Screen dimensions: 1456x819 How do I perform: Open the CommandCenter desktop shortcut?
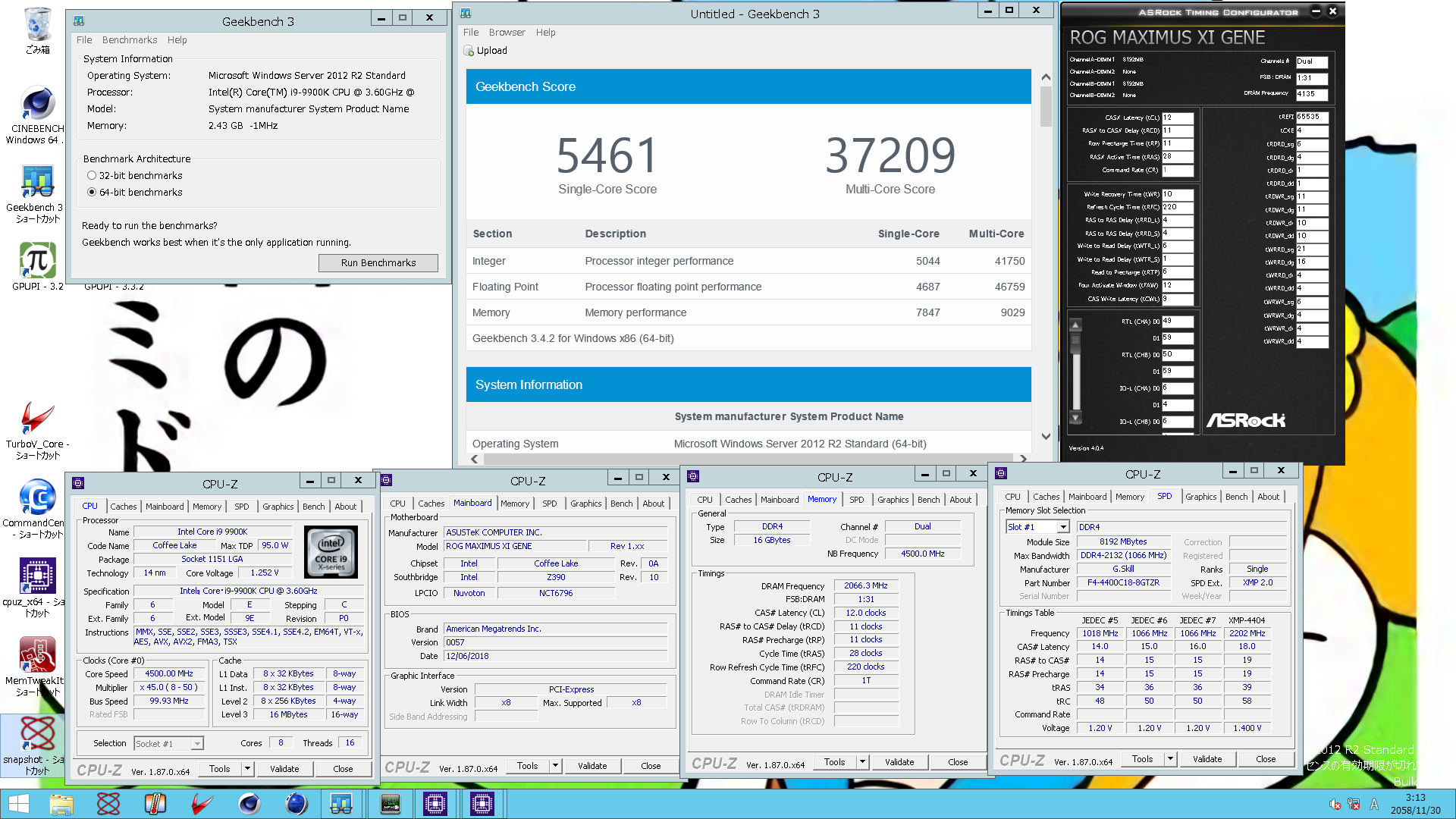(37, 508)
